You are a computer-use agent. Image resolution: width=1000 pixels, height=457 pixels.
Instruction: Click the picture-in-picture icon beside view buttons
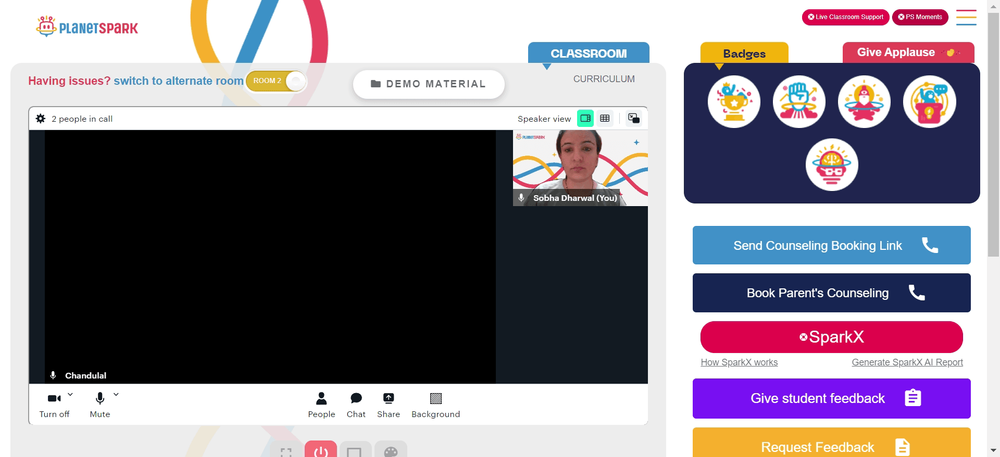click(633, 119)
